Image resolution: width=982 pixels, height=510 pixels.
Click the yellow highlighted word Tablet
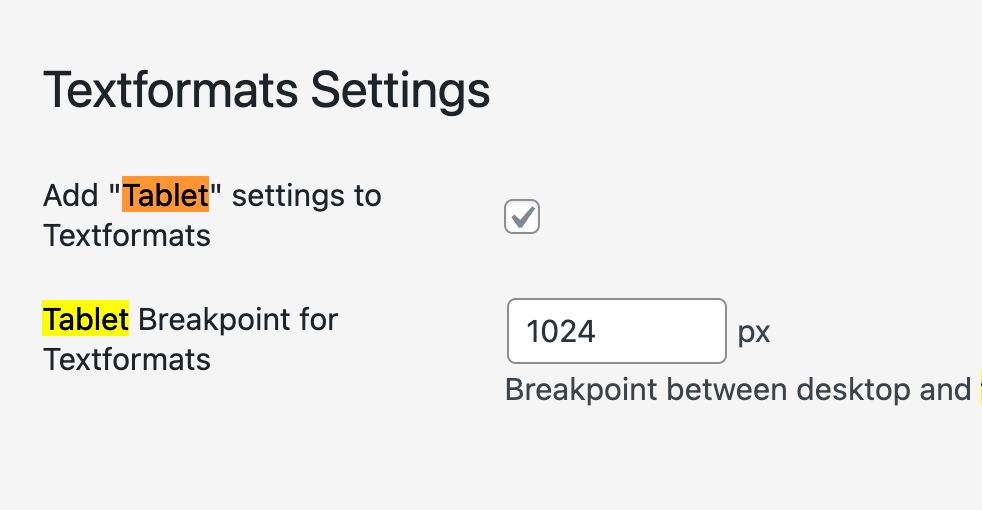coord(86,319)
